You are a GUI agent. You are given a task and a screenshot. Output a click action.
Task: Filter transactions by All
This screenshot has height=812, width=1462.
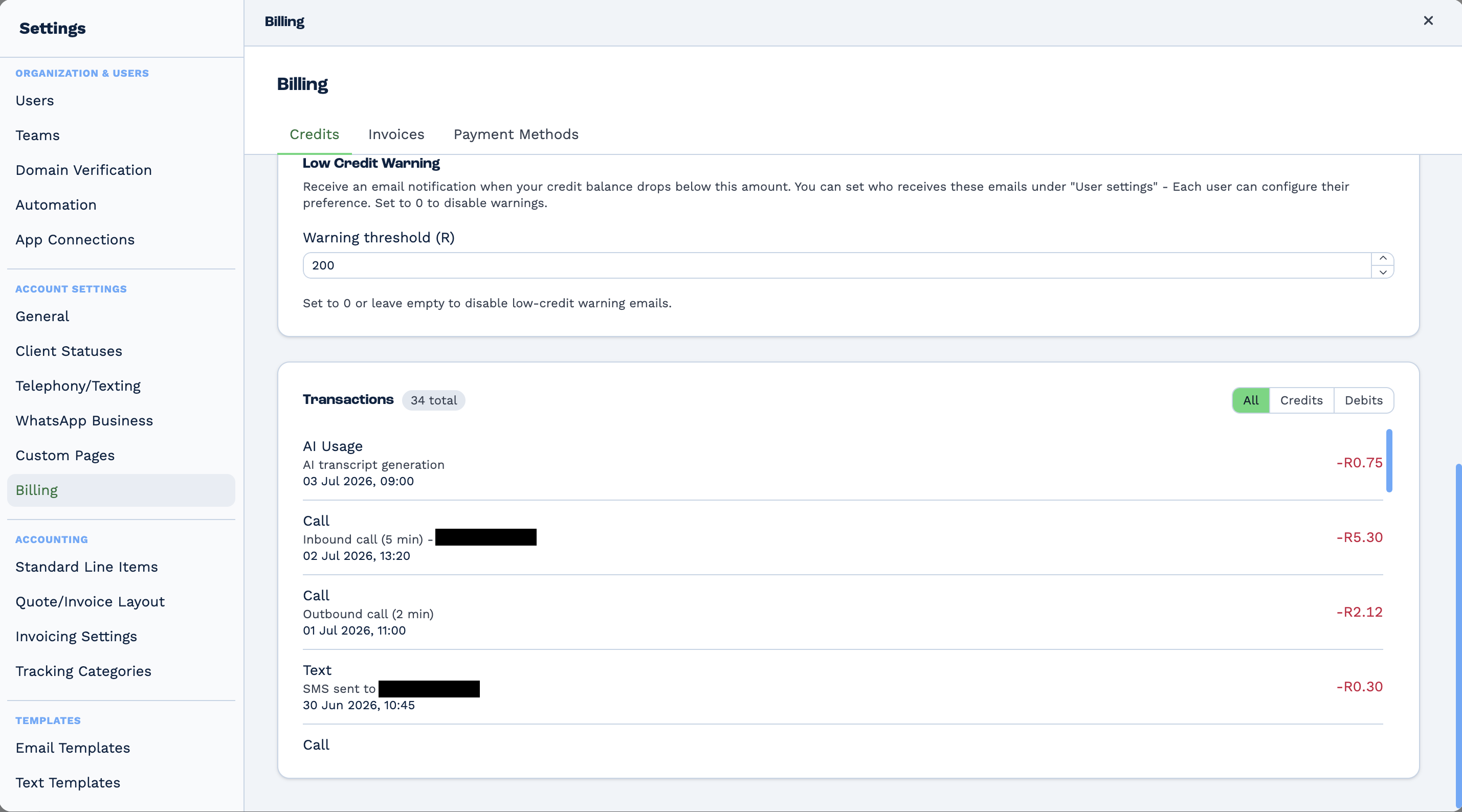pos(1251,400)
